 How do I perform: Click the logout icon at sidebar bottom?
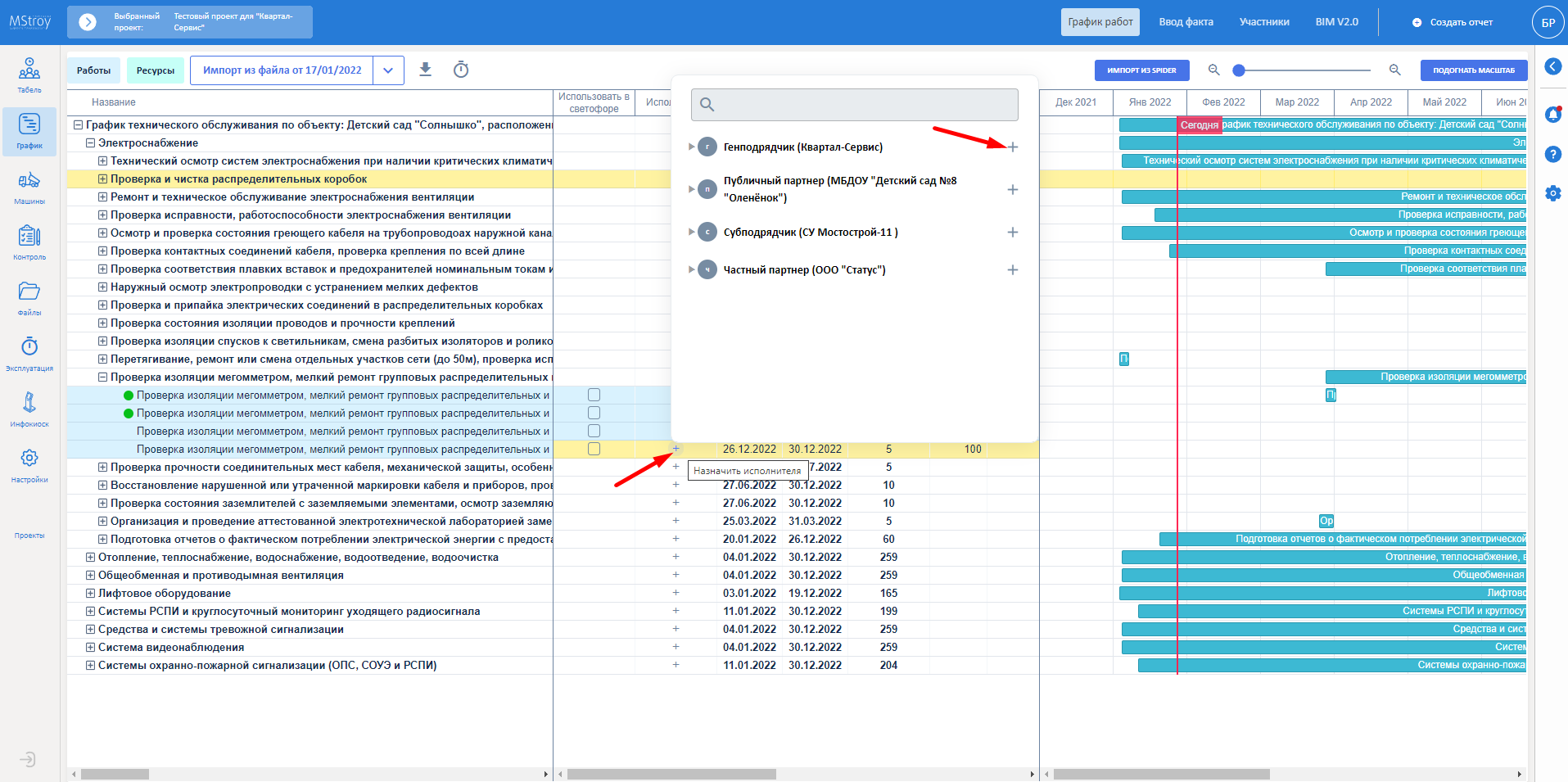click(28, 759)
